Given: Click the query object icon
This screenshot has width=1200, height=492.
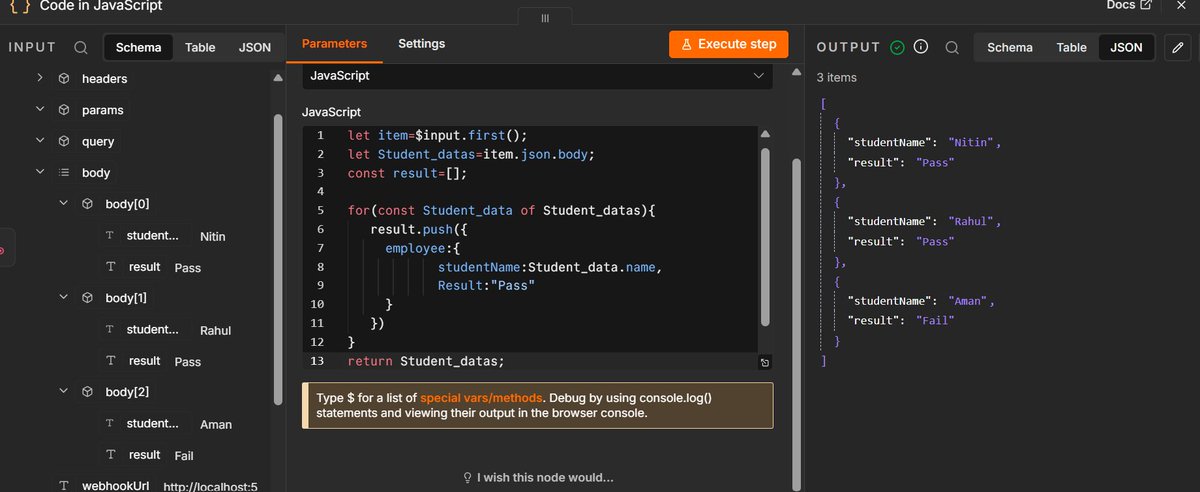Looking at the screenshot, I should pos(63,141).
